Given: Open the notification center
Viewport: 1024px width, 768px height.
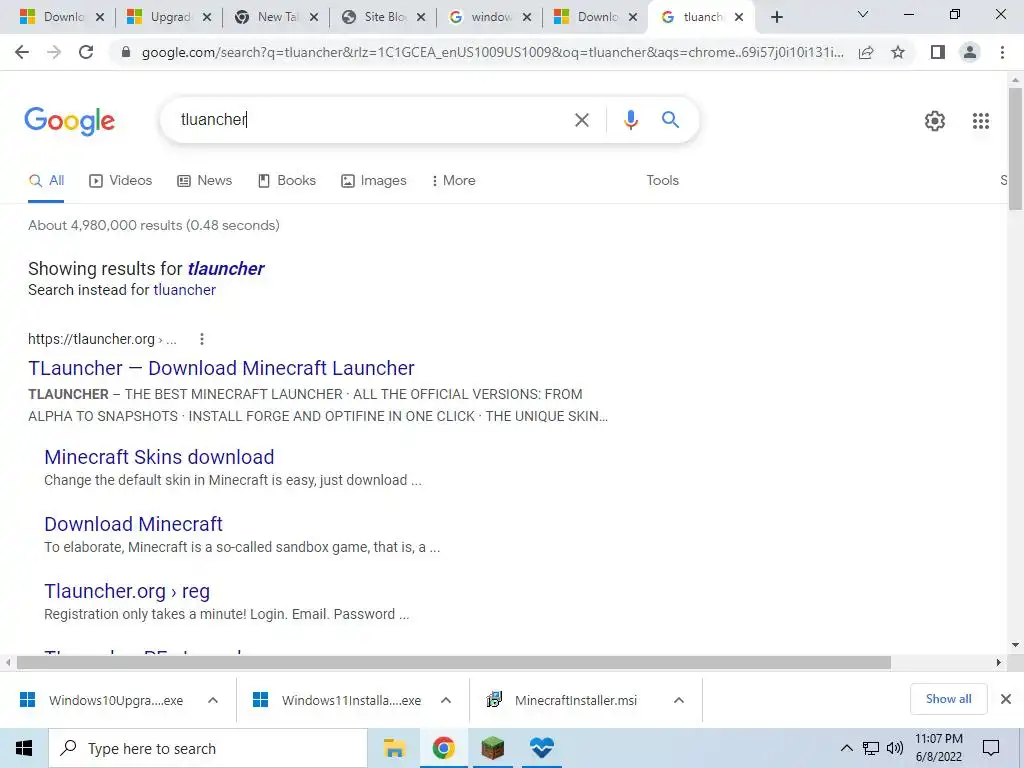Looking at the screenshot, I should click(991, 748).
